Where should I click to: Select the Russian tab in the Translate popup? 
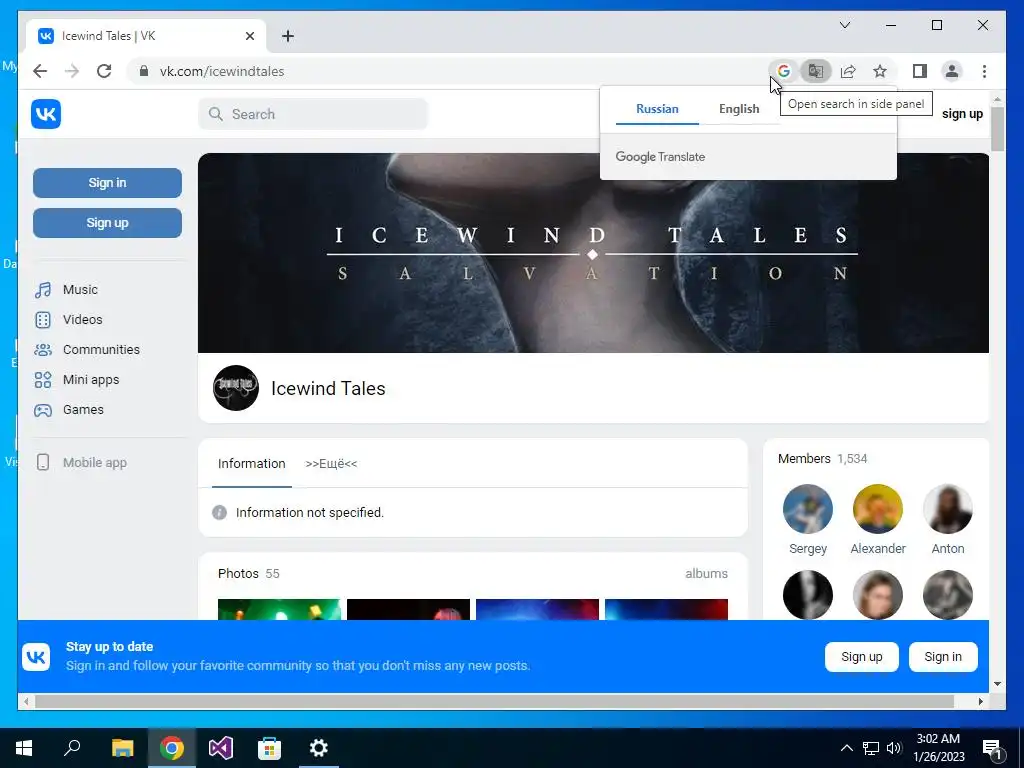[657, 108]
